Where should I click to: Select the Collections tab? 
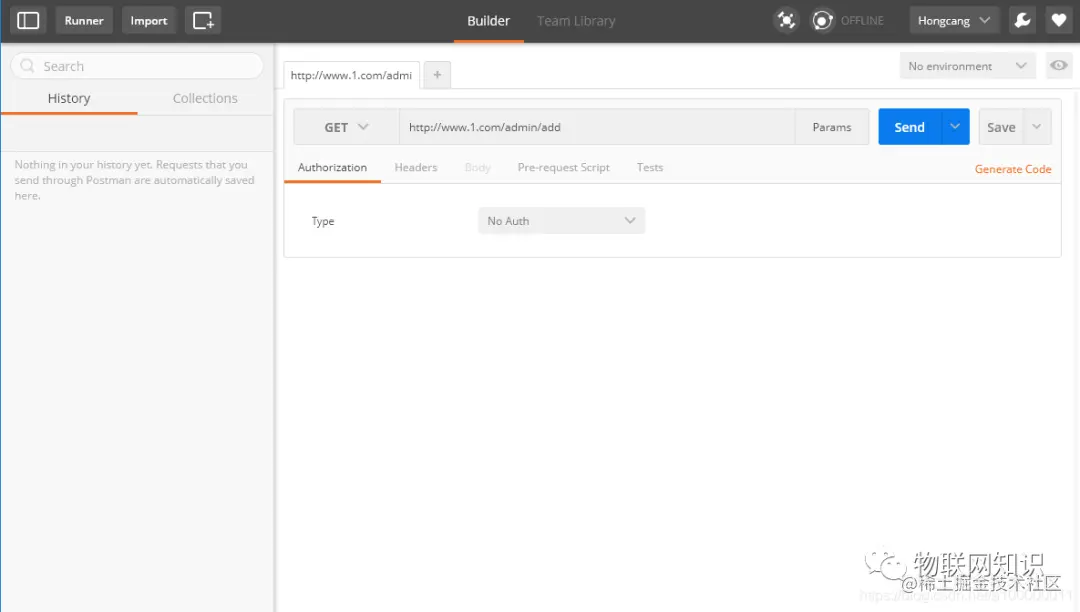[205, 98]
